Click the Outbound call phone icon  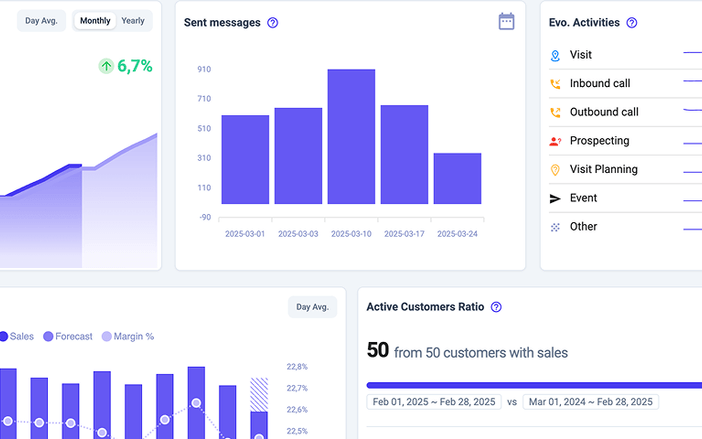coord(555,113)
